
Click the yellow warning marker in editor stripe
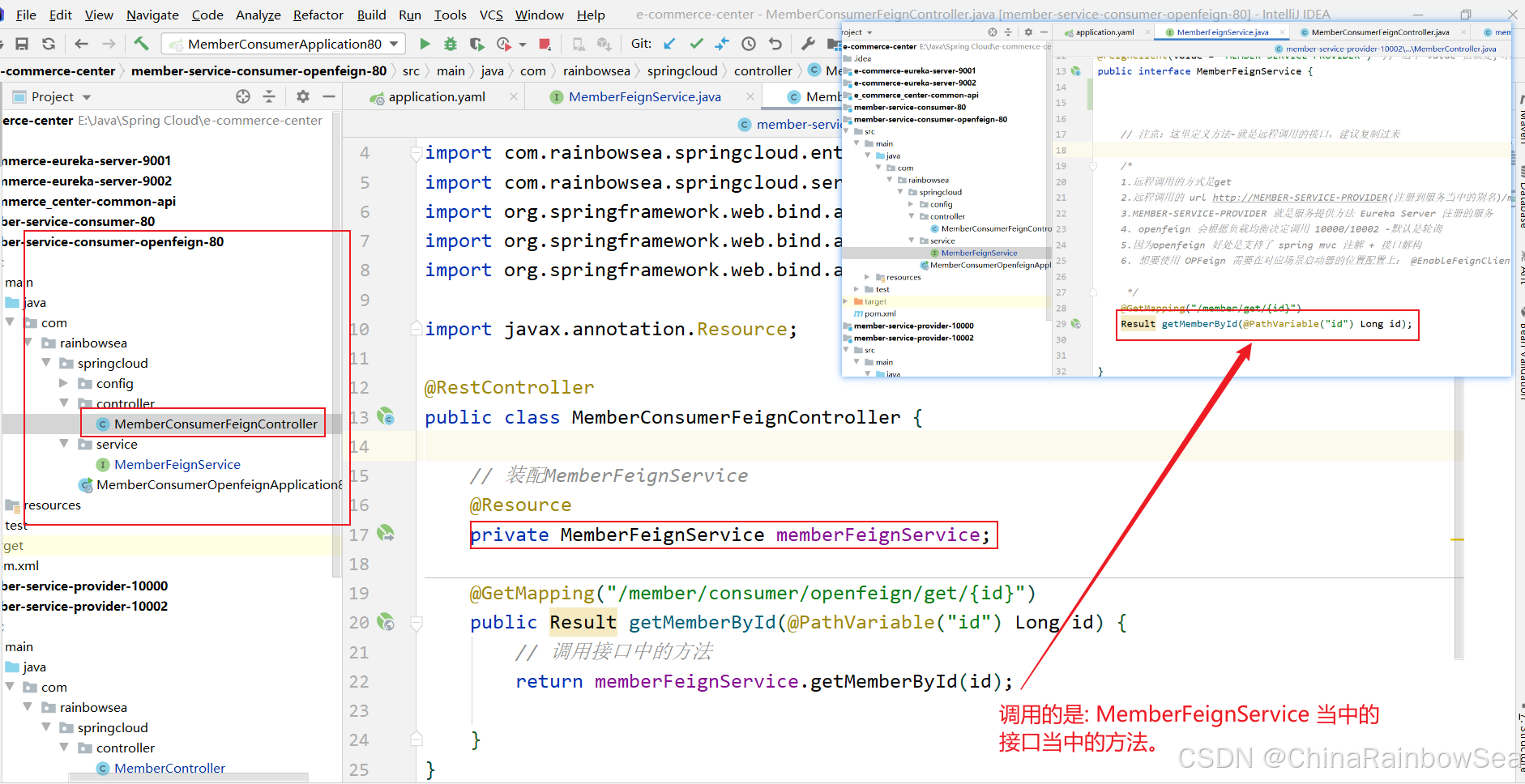[1457, 539]
